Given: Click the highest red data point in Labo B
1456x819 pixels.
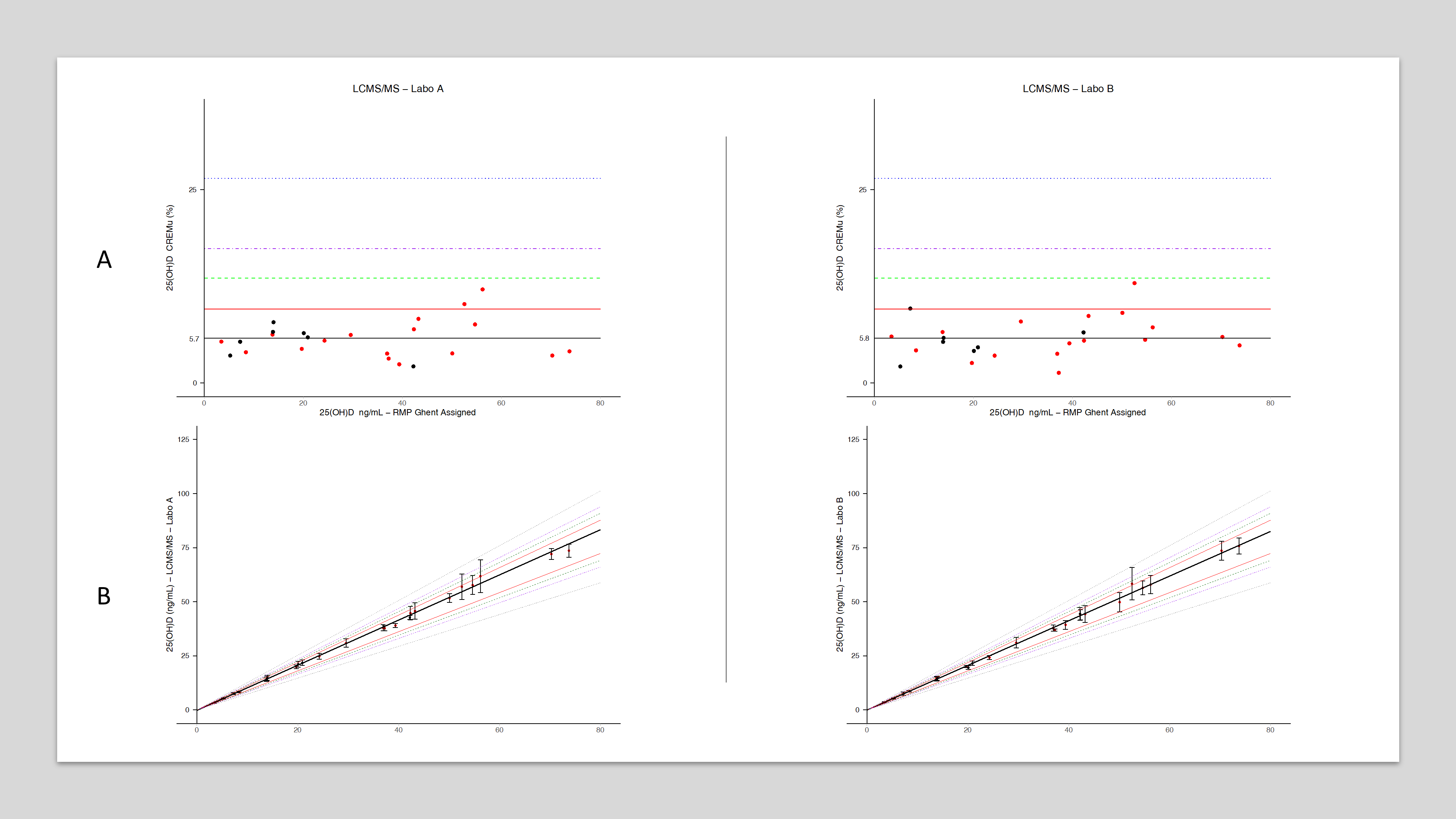Looking at the screenshot, I should (1134, 283).
